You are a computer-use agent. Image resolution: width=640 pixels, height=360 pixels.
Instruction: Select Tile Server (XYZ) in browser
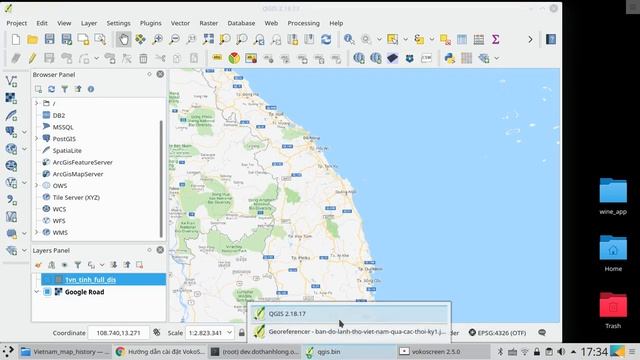76,198
